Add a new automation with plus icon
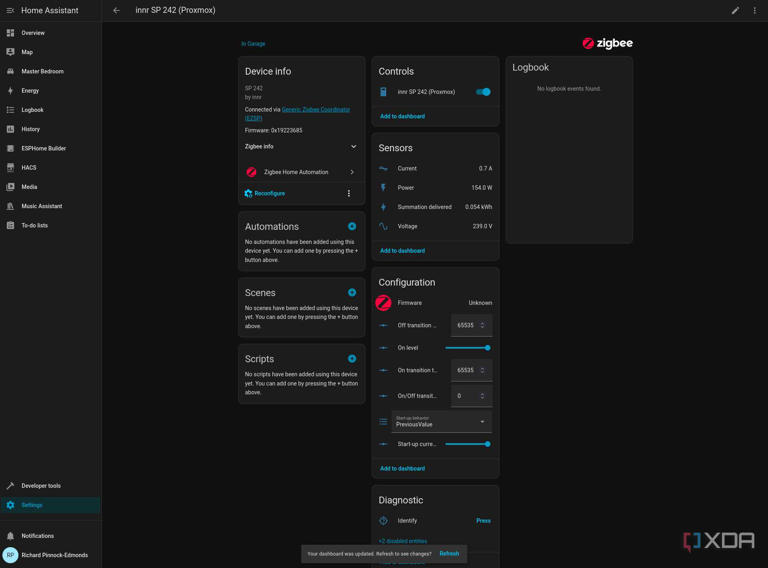This screenshot has height=568, width=768. (352, 227)
